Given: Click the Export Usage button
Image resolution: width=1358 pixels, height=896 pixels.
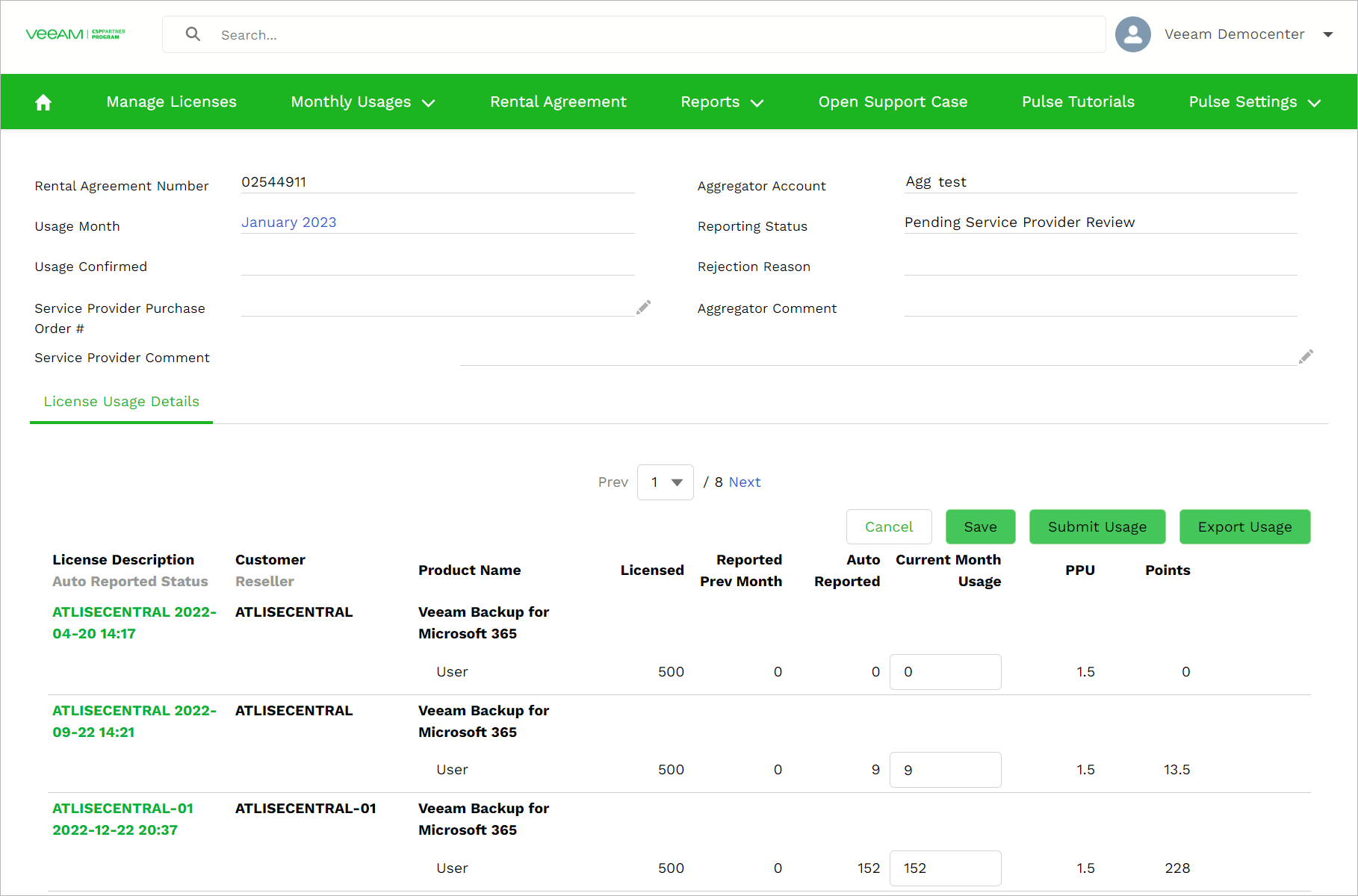Looking at the screenshot, I should (1244, 527).
